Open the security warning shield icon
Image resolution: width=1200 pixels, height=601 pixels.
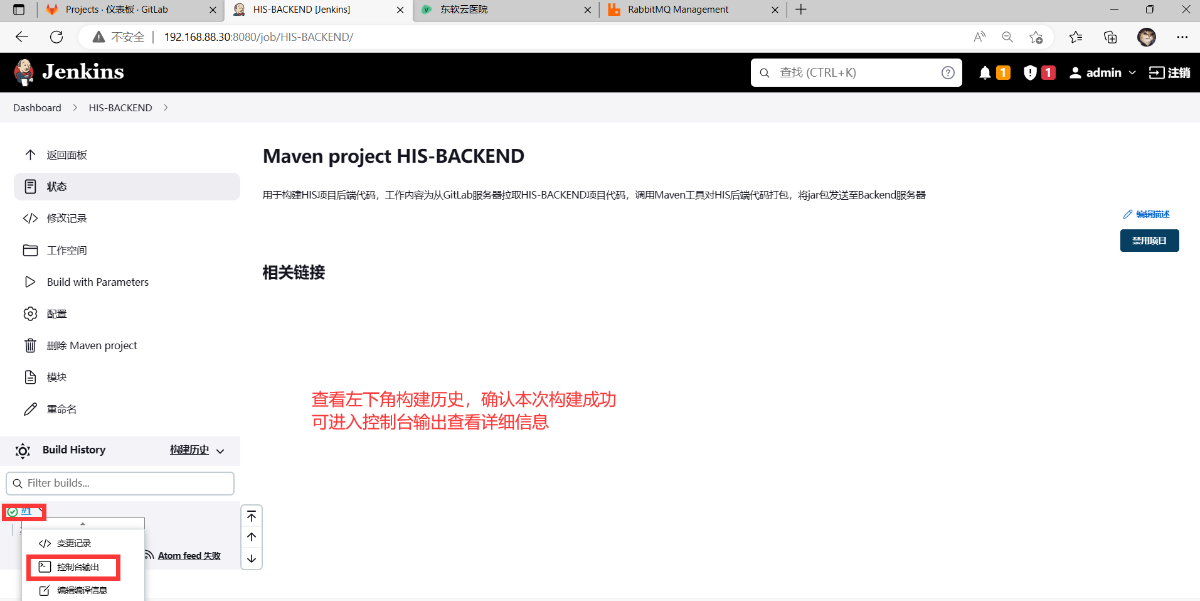pyautogui.click(x=1030, y=73)
